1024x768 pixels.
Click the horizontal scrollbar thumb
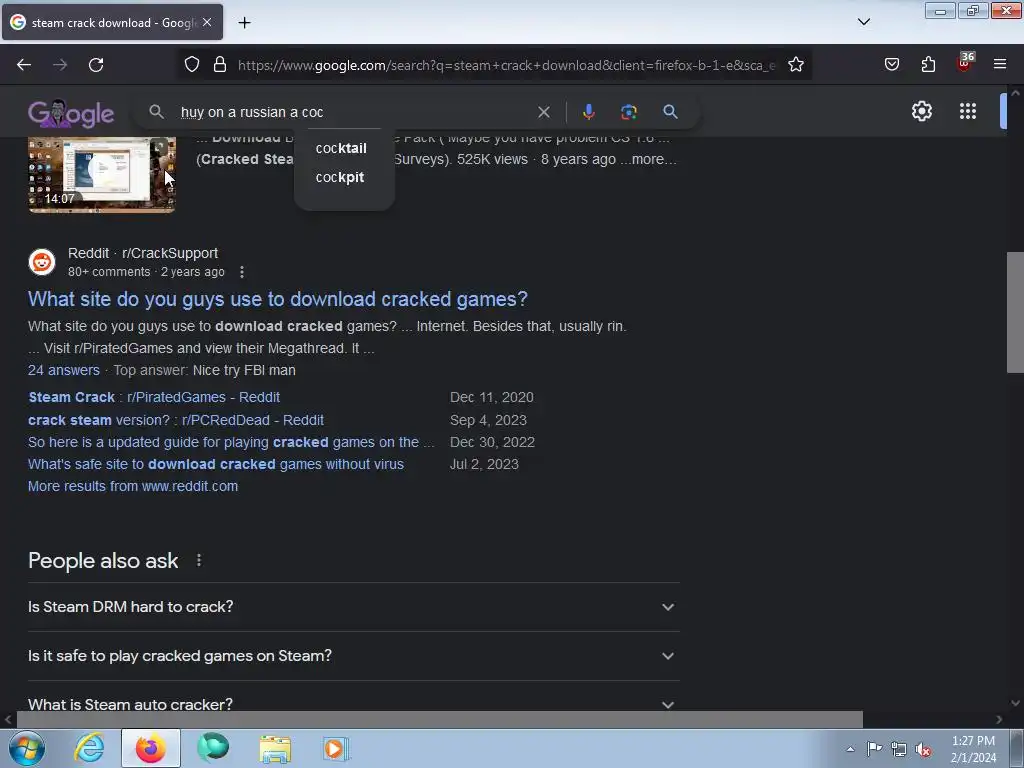439,720
